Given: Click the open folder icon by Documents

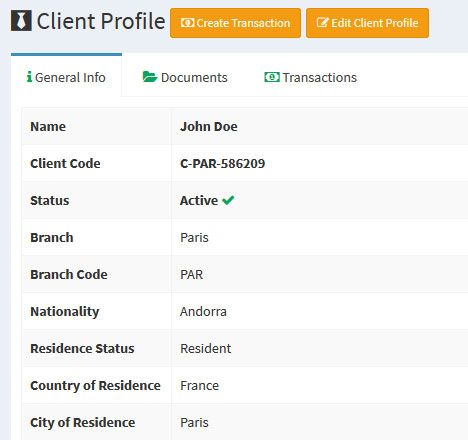Looking at the screenshot, I should point(150,77).
